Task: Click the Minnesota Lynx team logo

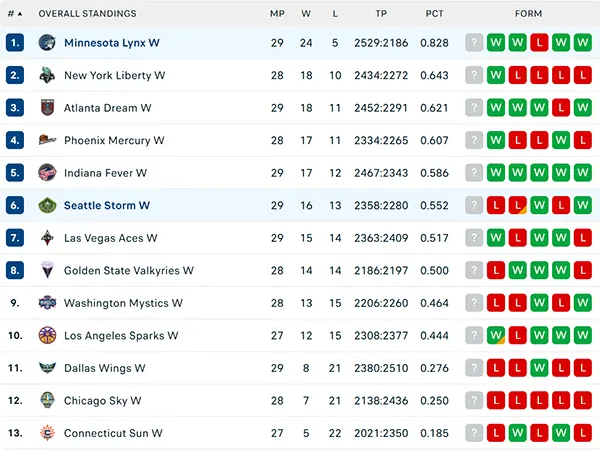Action: coord(47,42)
